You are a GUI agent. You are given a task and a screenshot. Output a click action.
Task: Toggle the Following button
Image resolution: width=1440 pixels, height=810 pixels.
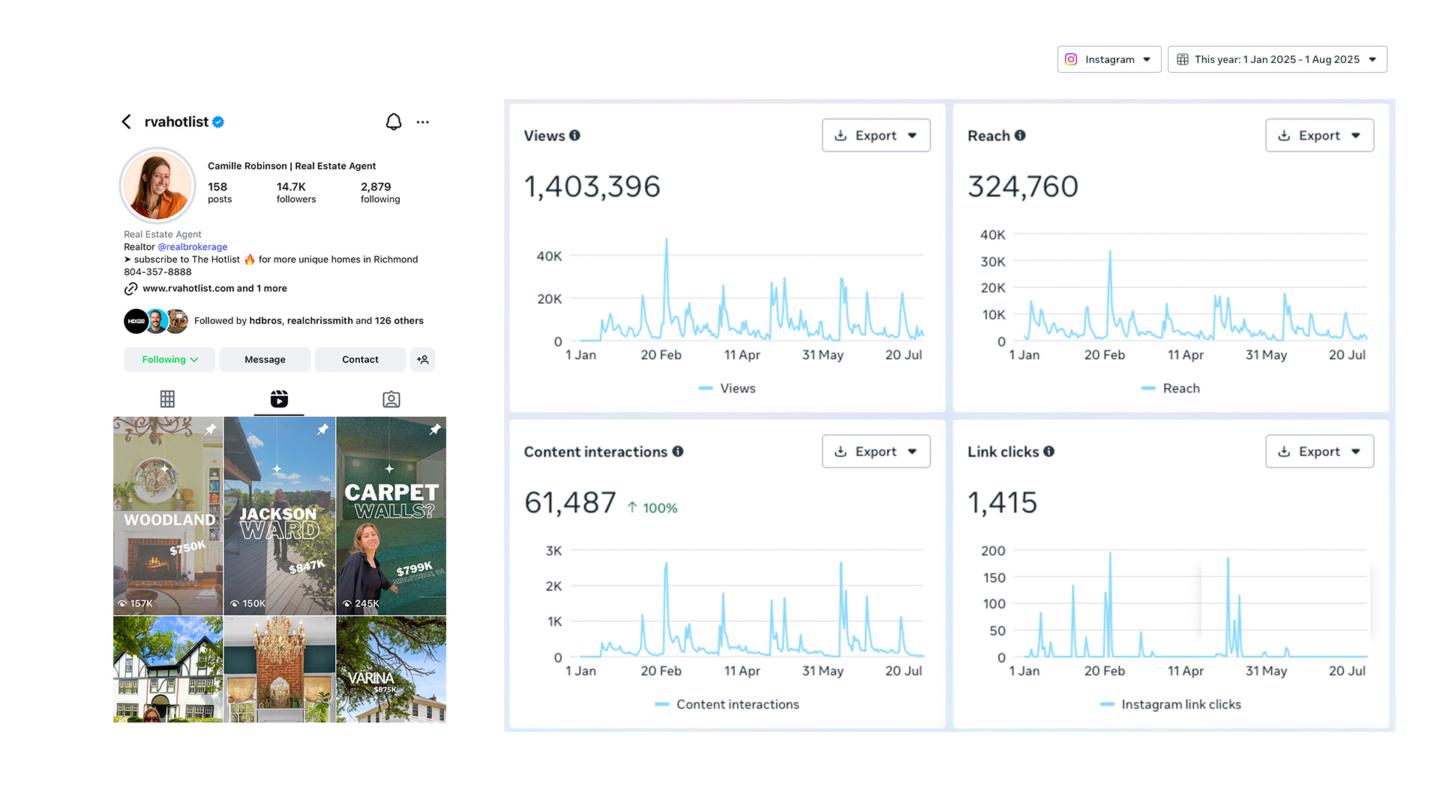[x=169, y=360]
